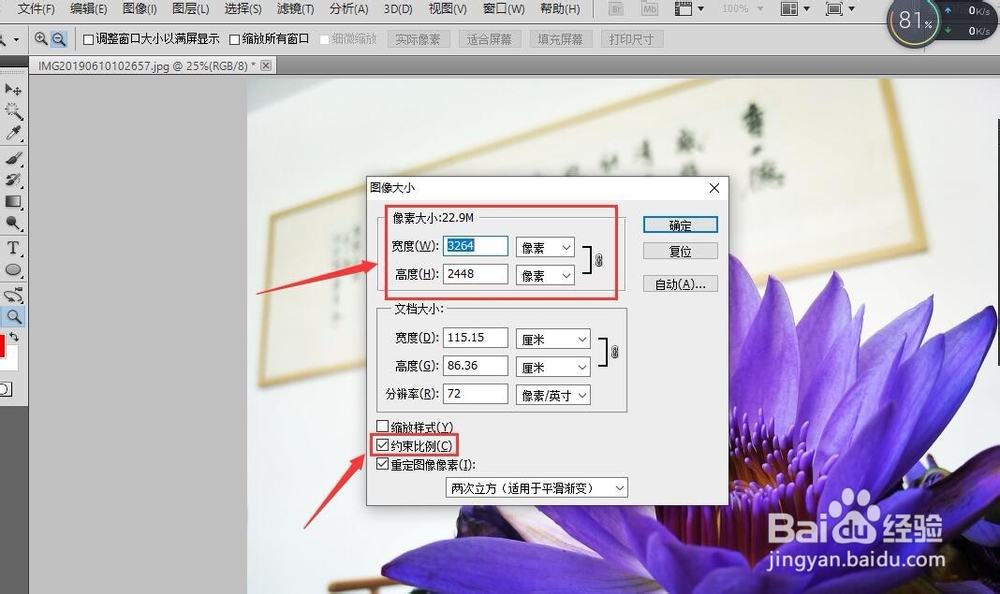Select the Zoom tool in toolbox
The width and height of the screenshot is (1000, 594).
13,316
